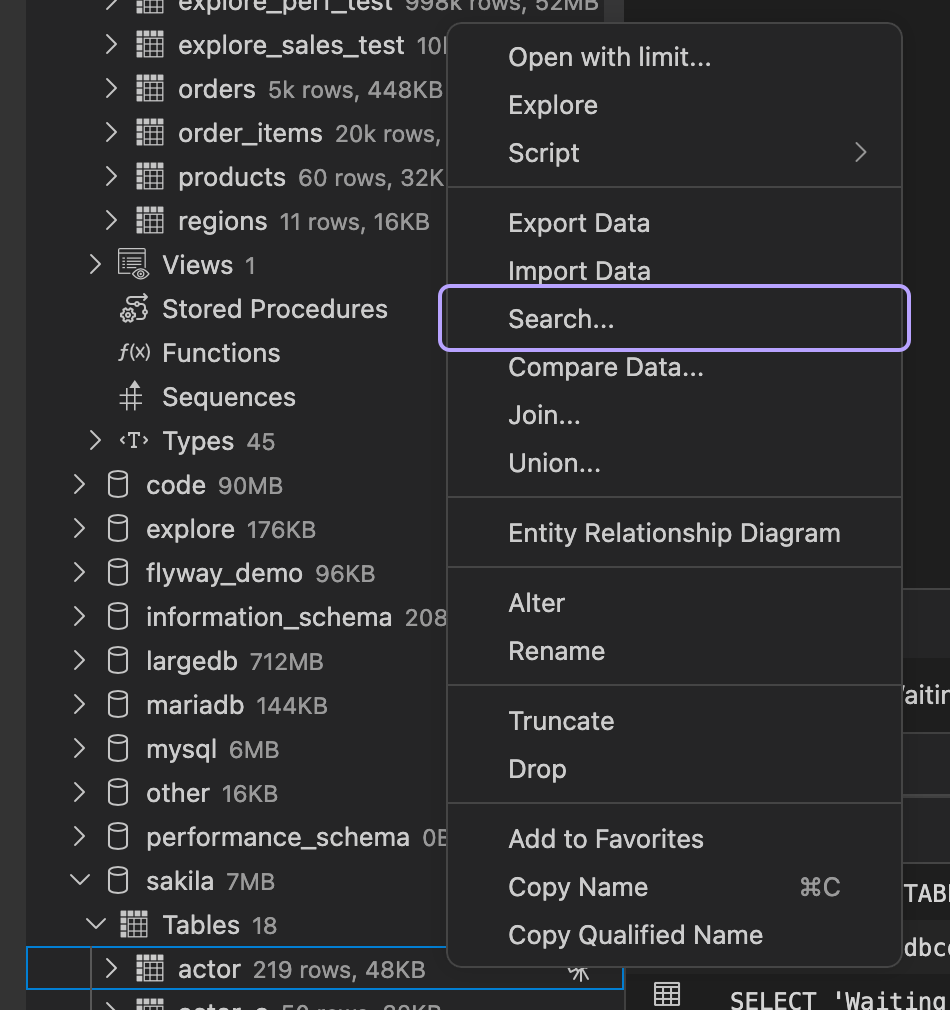The image size is (950, 1010).
Task: Click the code database icon
Action: (x=117, y=484)
